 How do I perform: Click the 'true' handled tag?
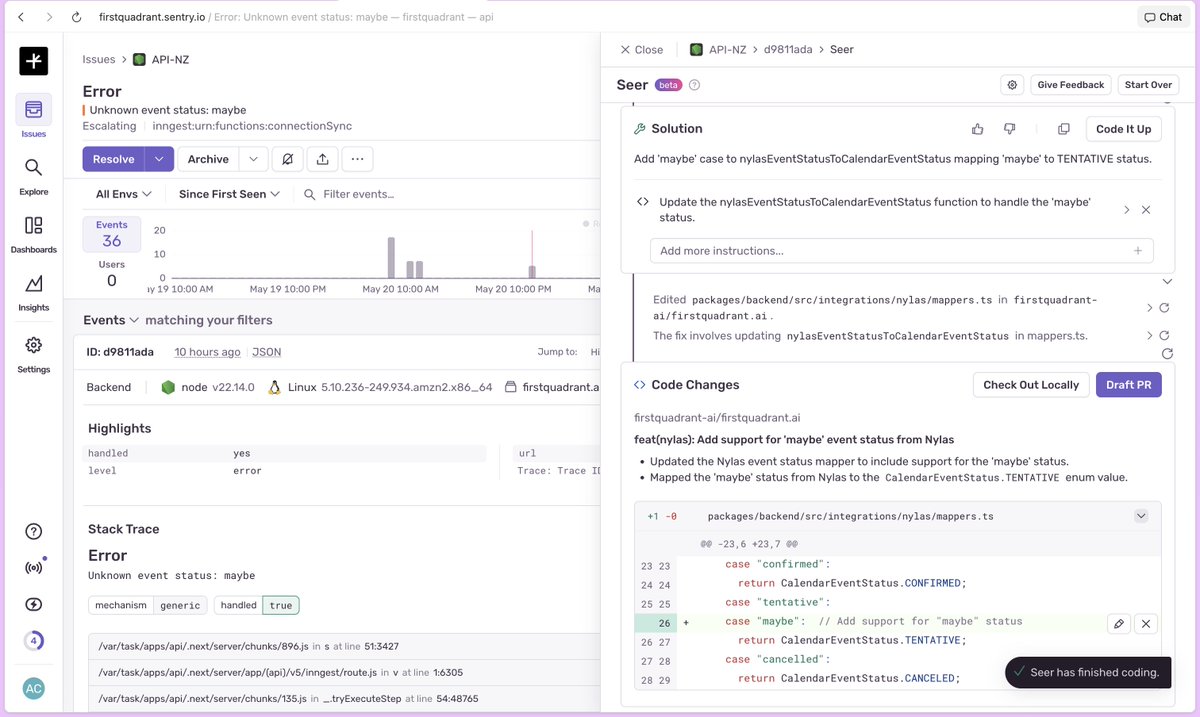tap(281, 605)
